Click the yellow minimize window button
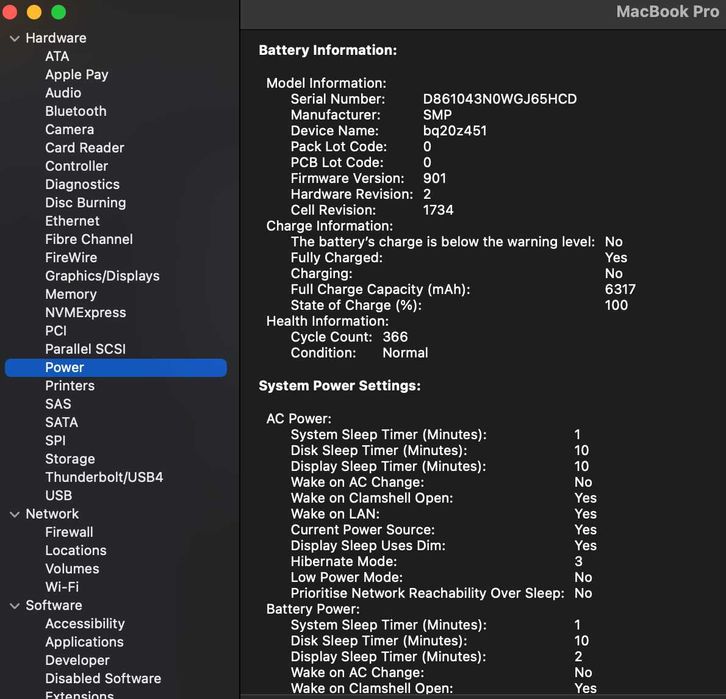726x699 pixels. (x=34, y=12)
